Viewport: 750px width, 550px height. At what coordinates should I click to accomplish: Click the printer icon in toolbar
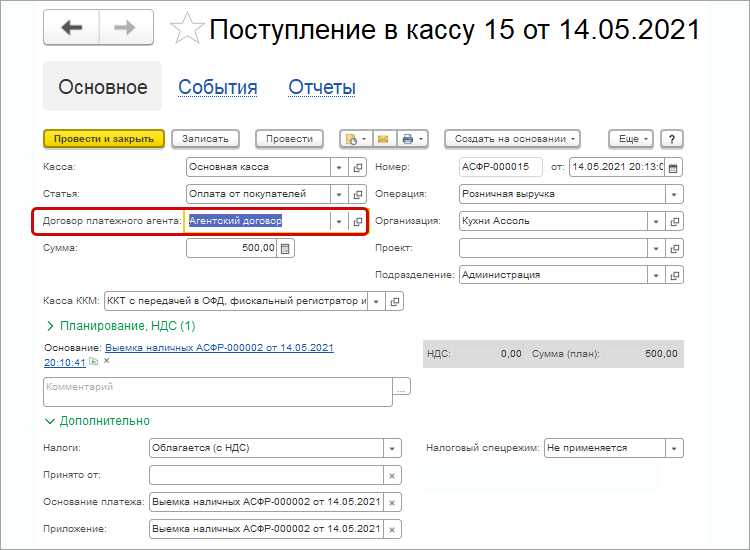[x=412, y=139]
